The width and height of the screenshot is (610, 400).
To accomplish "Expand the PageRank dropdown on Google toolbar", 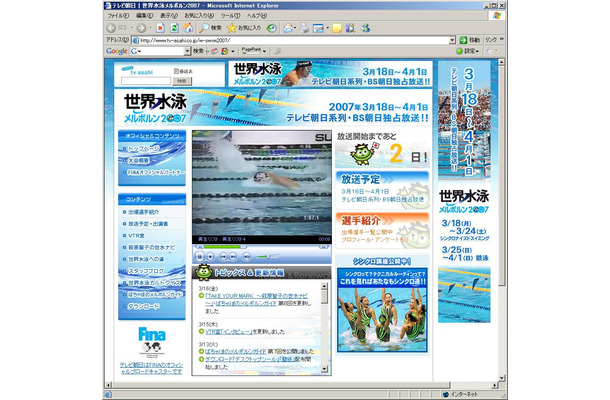I will (265, 51).
